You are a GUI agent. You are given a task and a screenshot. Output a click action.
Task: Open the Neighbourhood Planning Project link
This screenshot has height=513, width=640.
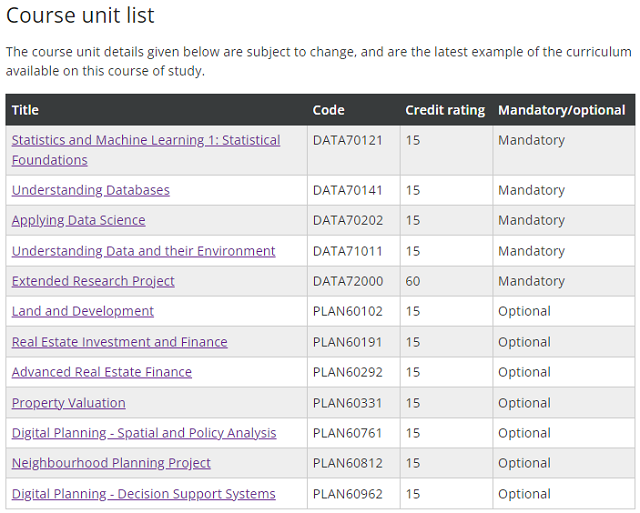[x=111, y=463]
